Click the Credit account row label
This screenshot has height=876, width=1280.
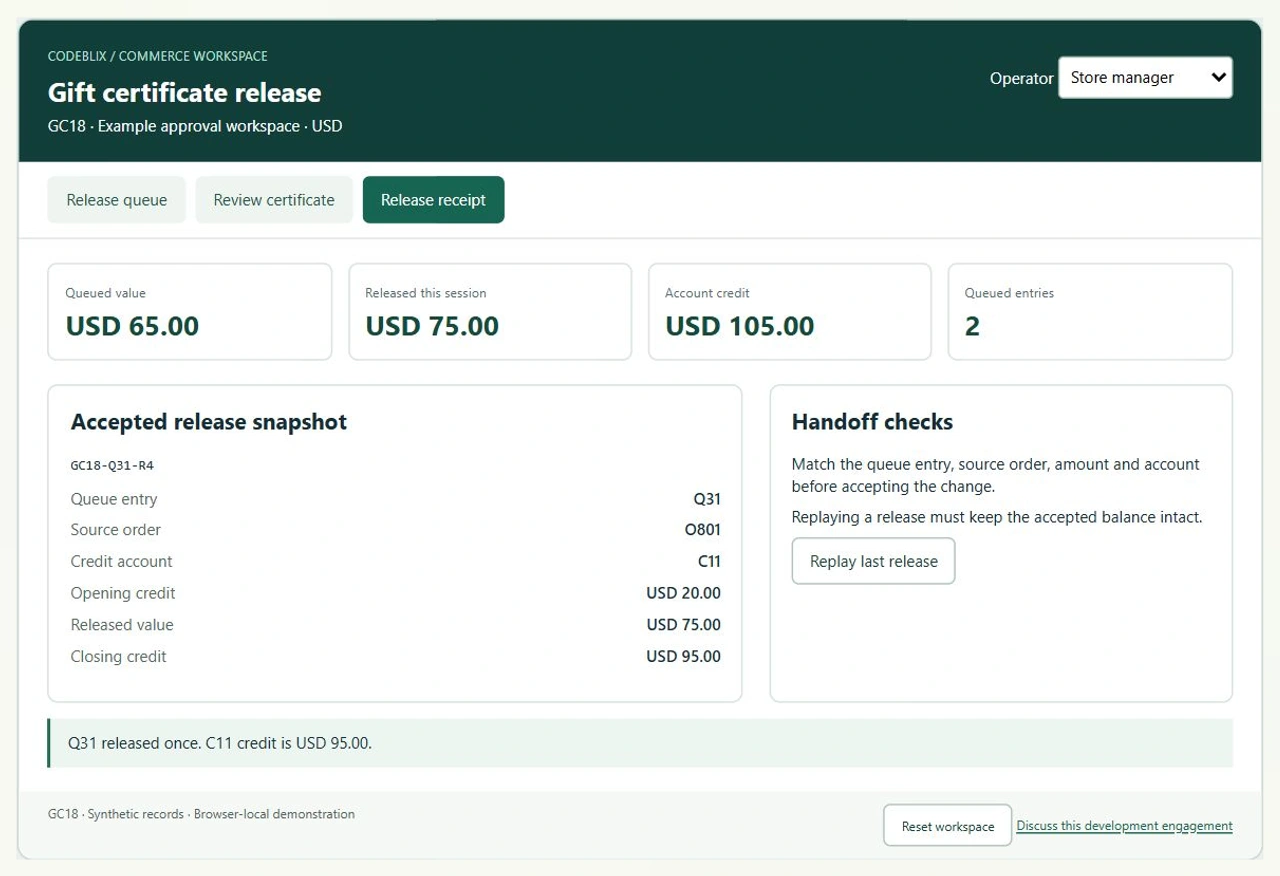[x=121, y=561]
